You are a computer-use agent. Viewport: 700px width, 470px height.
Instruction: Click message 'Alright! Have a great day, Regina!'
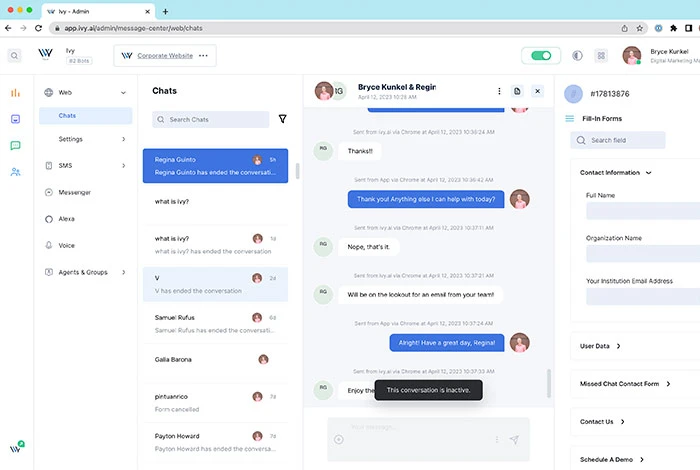coord(447,343)
